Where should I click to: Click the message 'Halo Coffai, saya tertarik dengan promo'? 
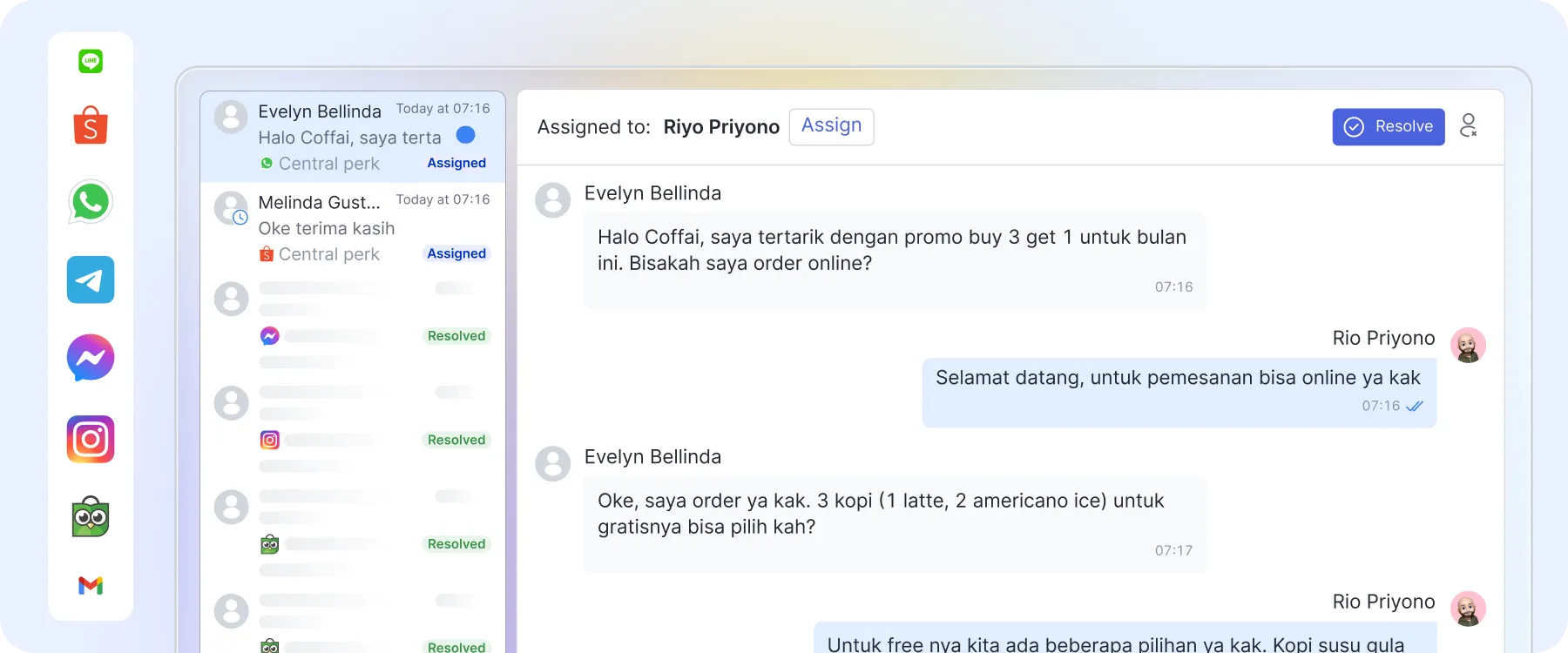[896, 261]
